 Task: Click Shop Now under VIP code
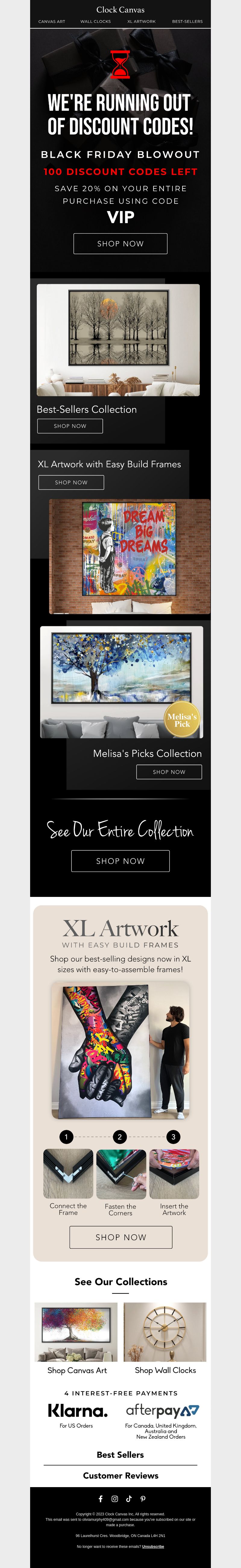coord(120,244)
